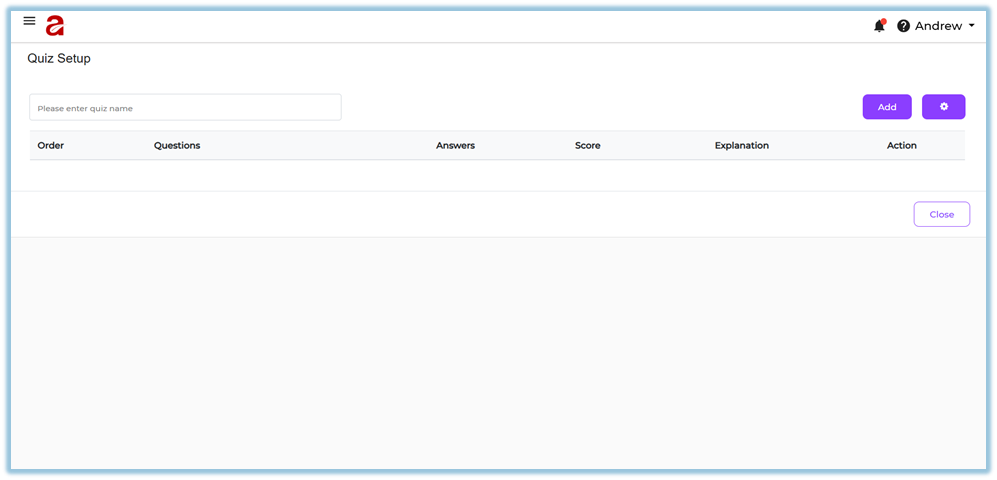Click the Close button

click(x=941, y=214)
